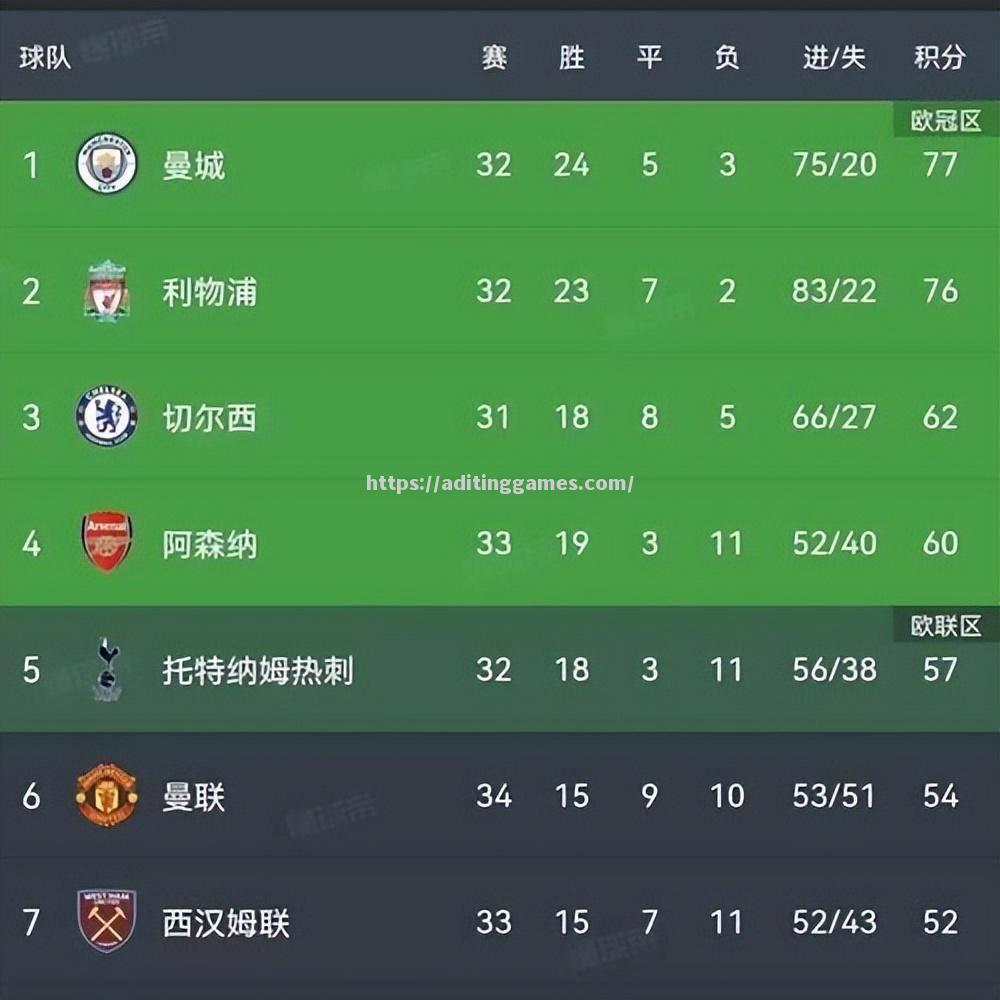Click the Liverpool club crest
The image size is (1000, 1000).
coord(106,290)
